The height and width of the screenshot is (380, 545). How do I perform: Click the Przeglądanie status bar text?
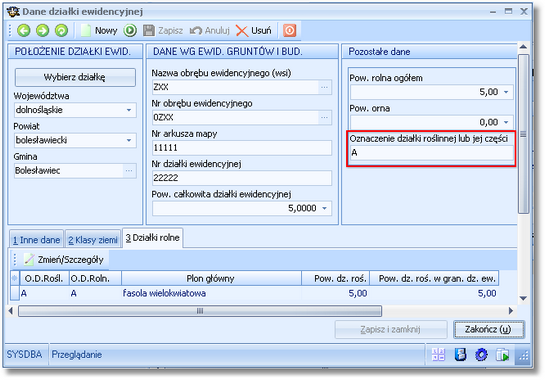coord(77,355)
